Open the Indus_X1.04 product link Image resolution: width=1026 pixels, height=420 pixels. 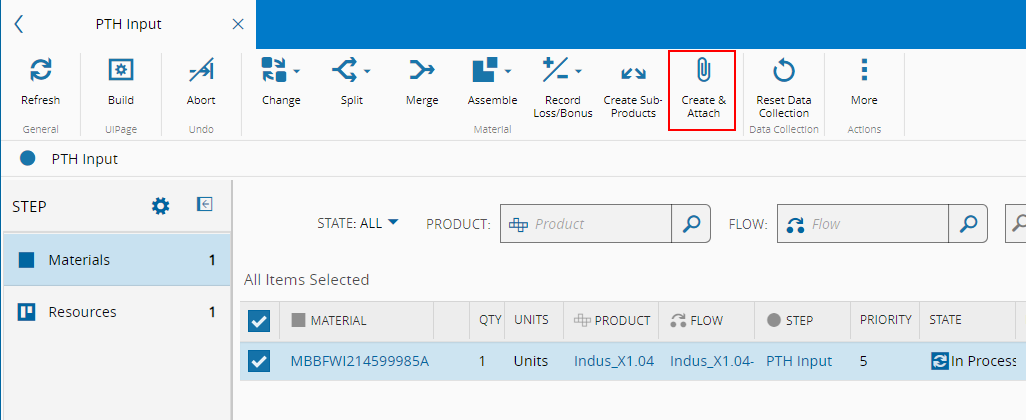coord(614,361)
